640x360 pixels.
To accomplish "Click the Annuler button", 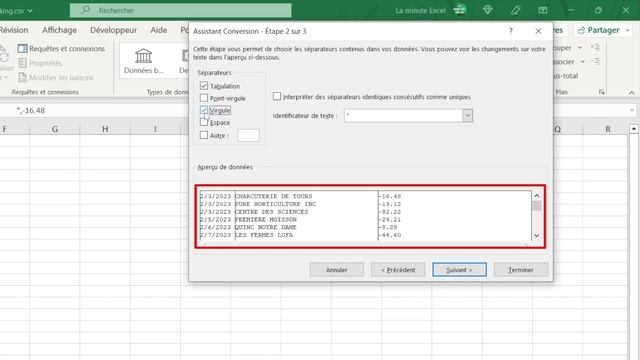I will pyautogui.click(x=337, y=270).
